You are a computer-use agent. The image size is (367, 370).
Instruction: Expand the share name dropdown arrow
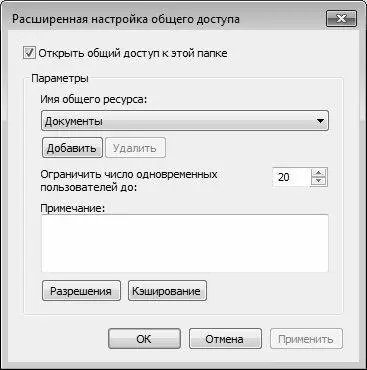click(320, 121)
